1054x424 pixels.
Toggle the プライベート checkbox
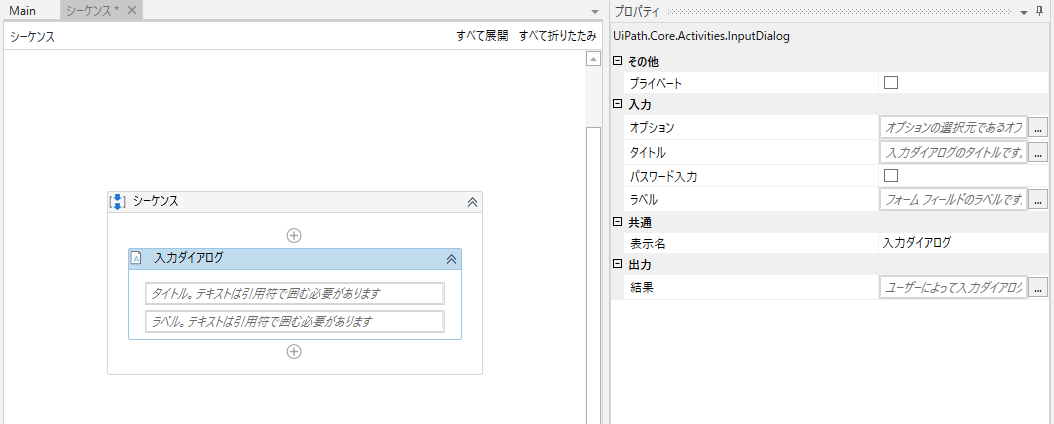pyautogui.click(x=891, y=83)
